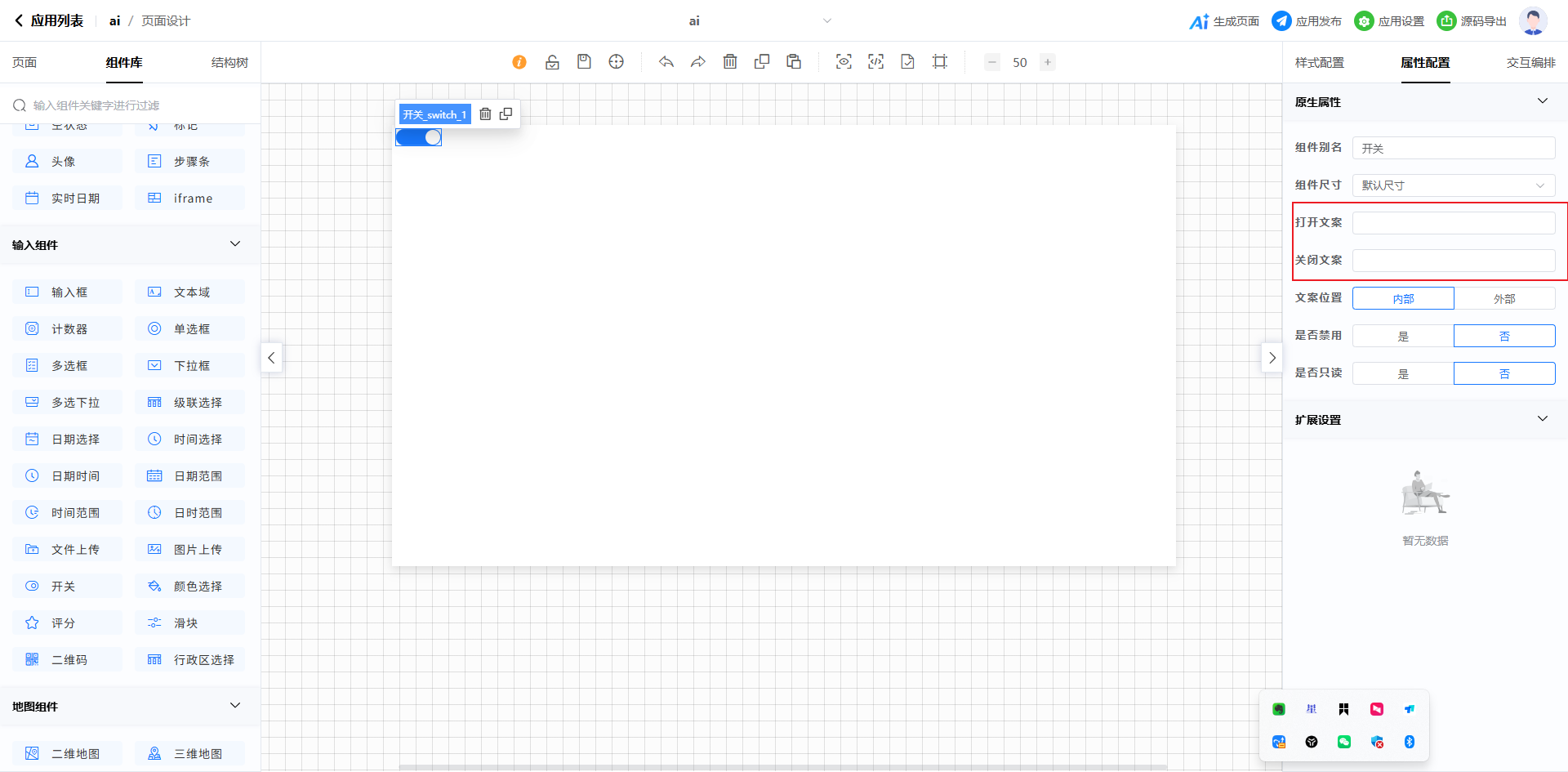
Task: Collapse the 输入组件 section
Action: pyautogui.click(x=235, y=244)
